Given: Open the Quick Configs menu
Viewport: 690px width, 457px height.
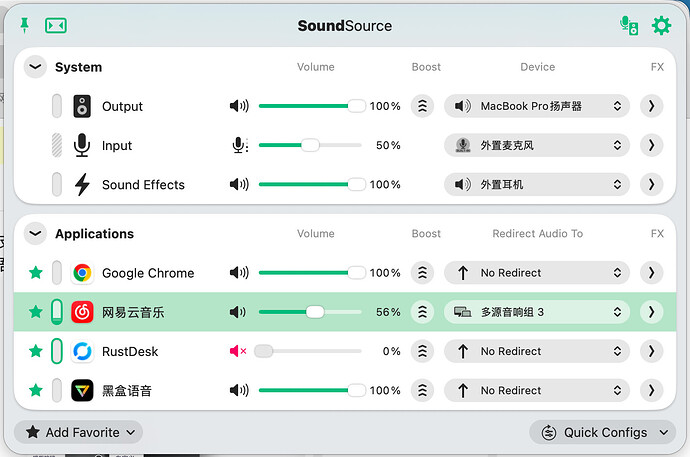Looking at the screenshot, I should [602, 432].
